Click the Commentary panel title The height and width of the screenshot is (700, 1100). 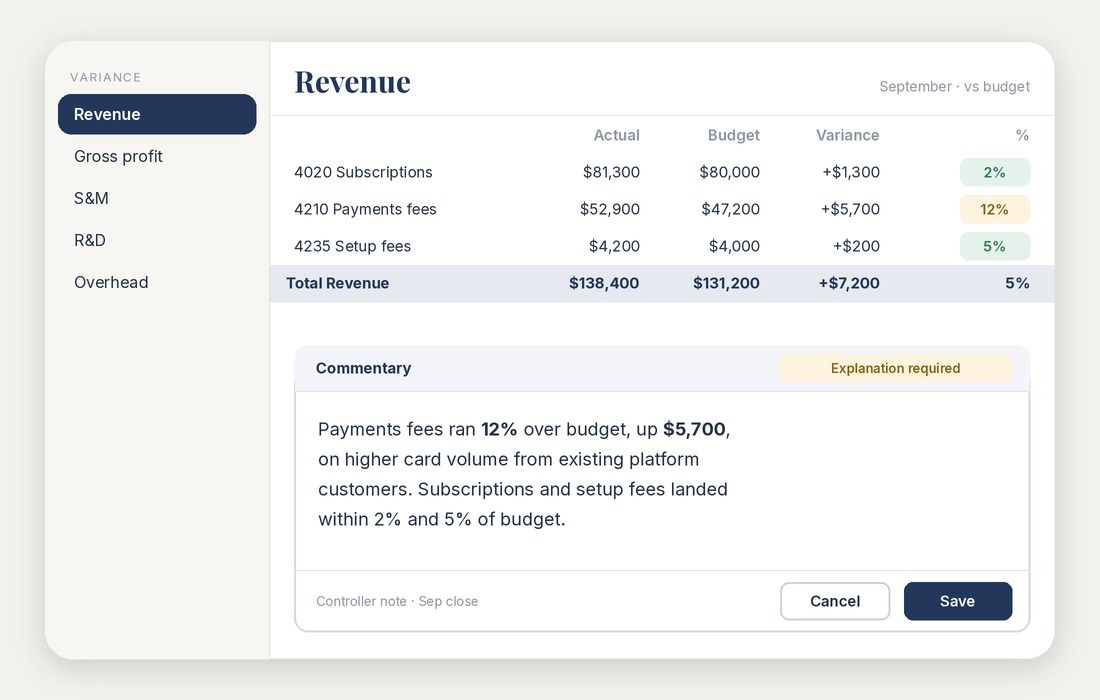point(363,368)
